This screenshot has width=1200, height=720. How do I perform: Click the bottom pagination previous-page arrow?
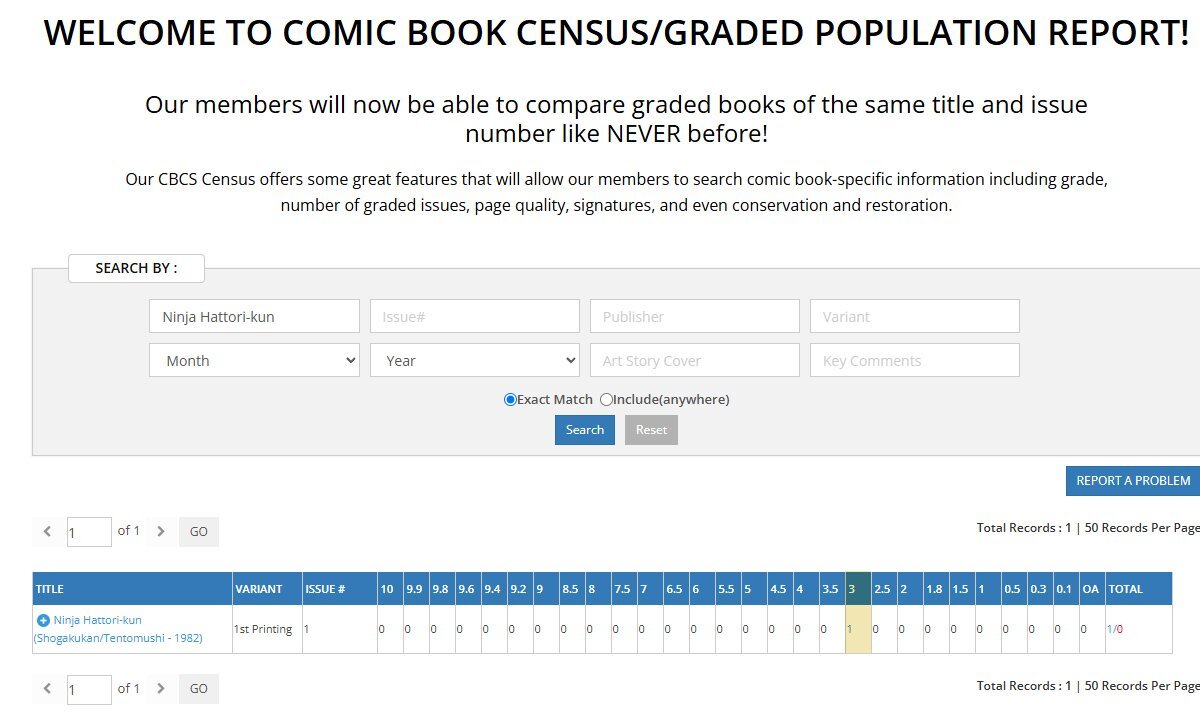point(47,689)
